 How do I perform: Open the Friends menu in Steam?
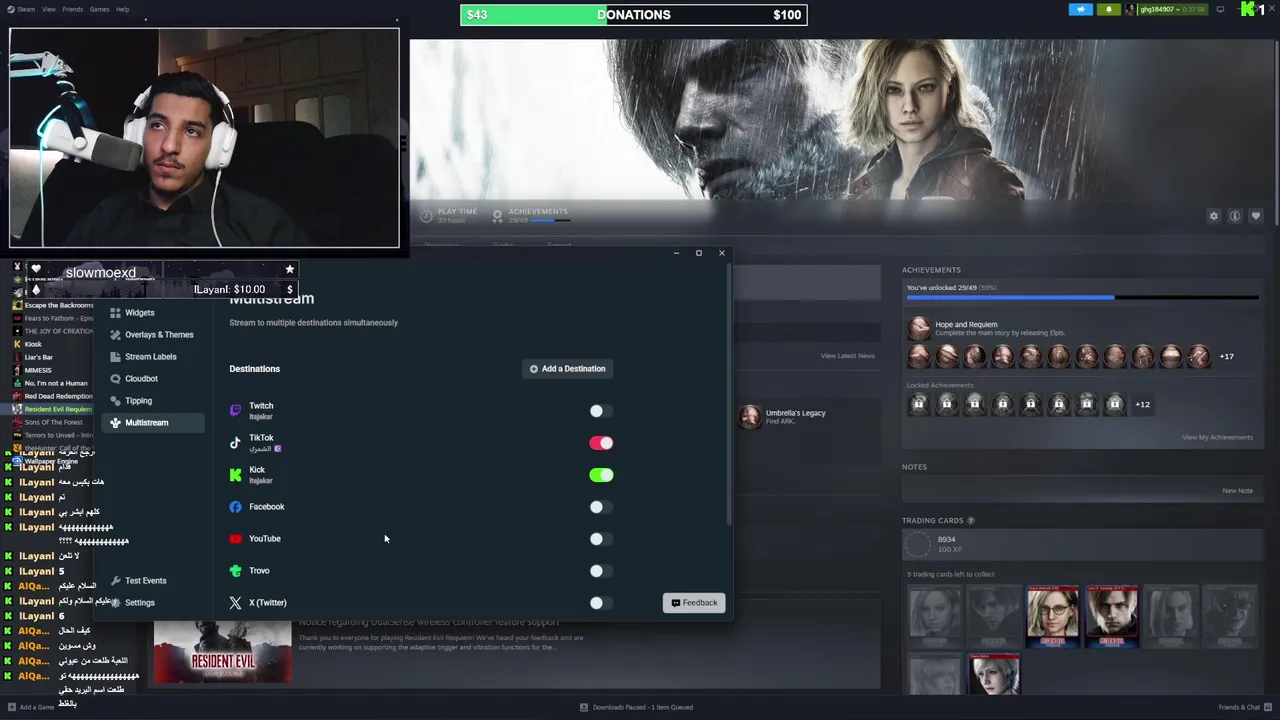pos(72,9)
